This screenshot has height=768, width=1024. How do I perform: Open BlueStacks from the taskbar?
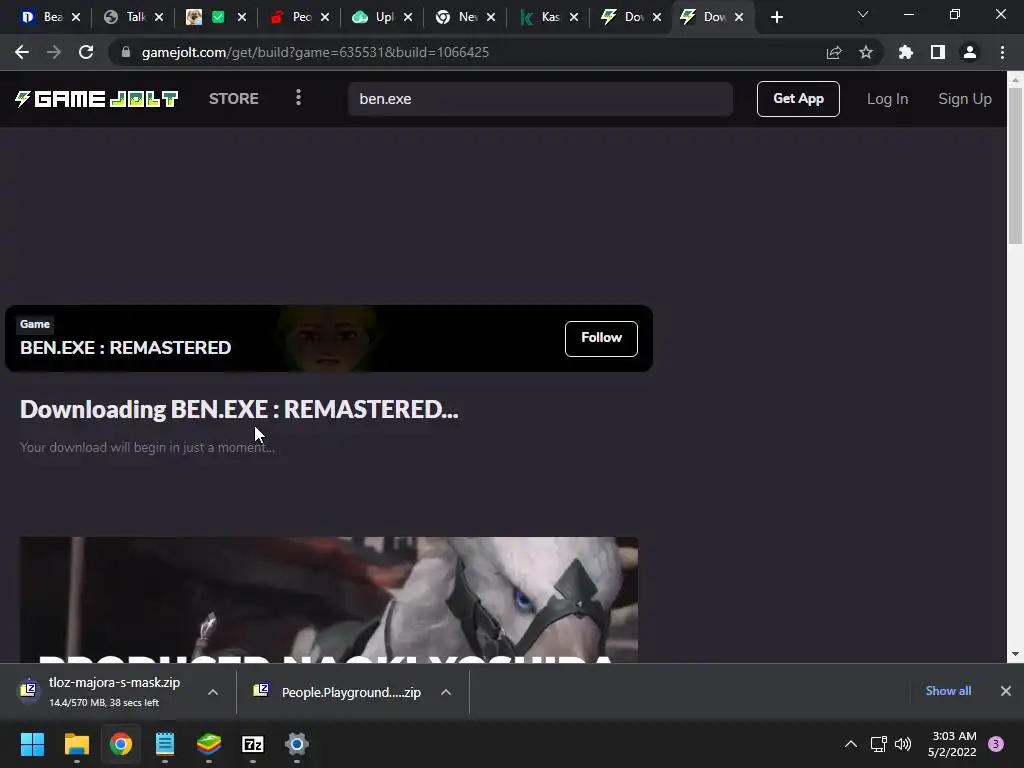(x=209, y=744)
